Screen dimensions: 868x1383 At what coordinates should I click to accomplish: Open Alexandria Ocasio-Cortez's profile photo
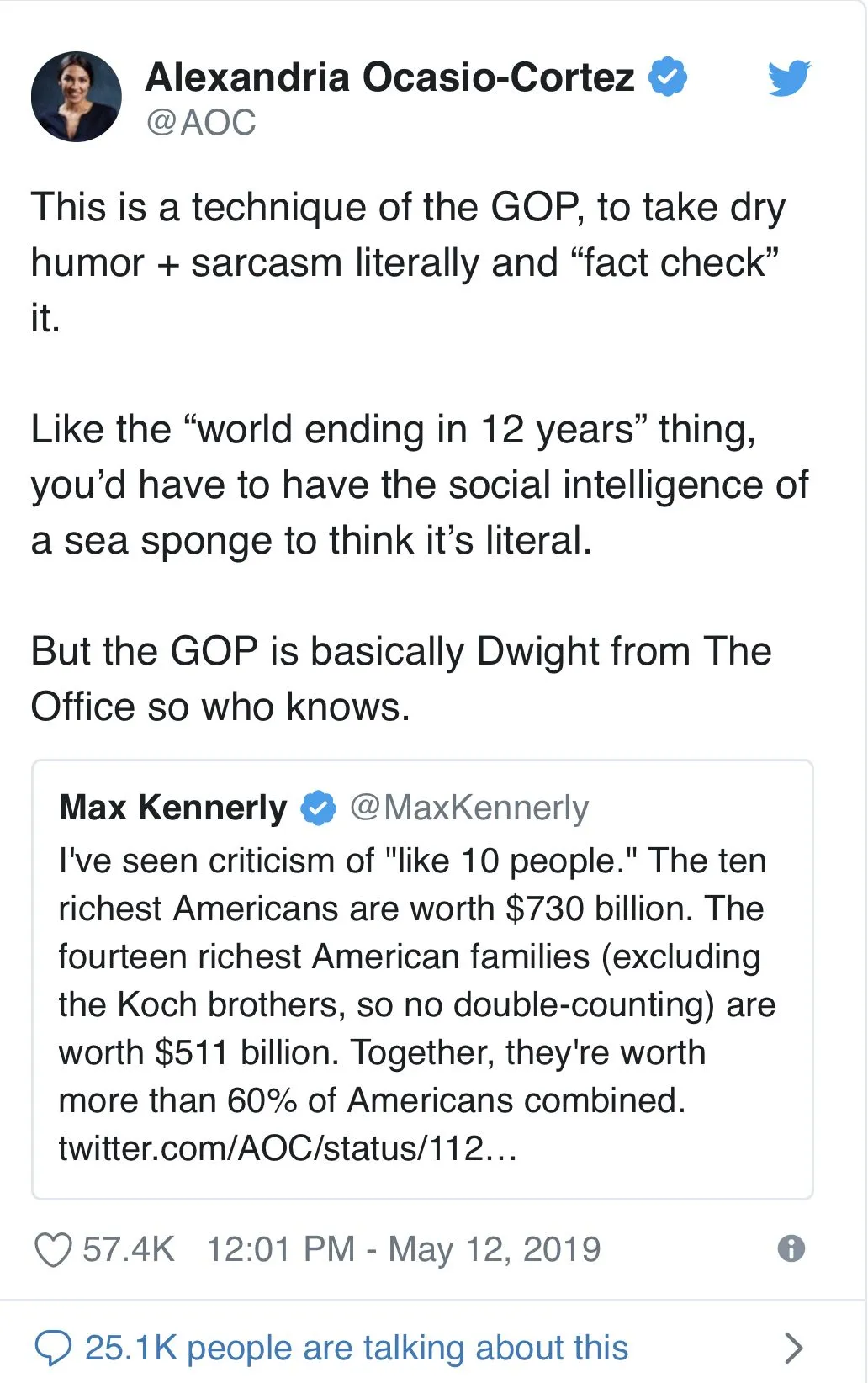pos(77,97)
